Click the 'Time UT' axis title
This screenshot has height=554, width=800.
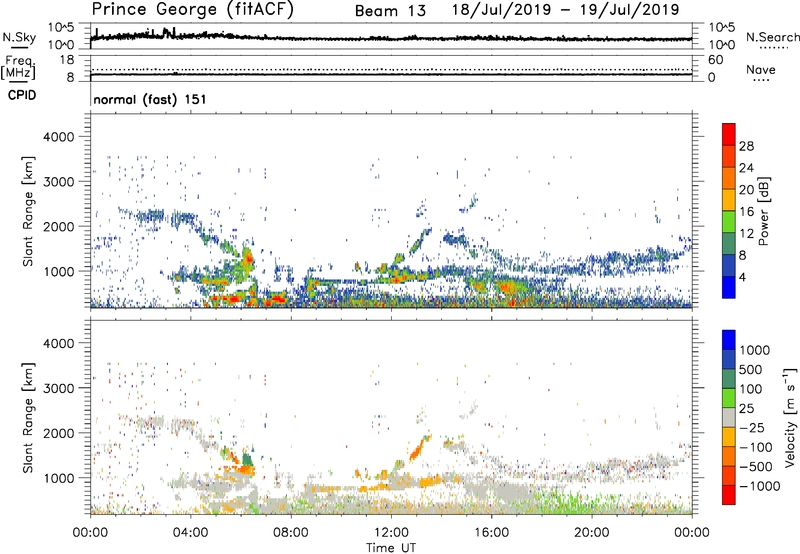pyautogui.click(x=391, y=548)
